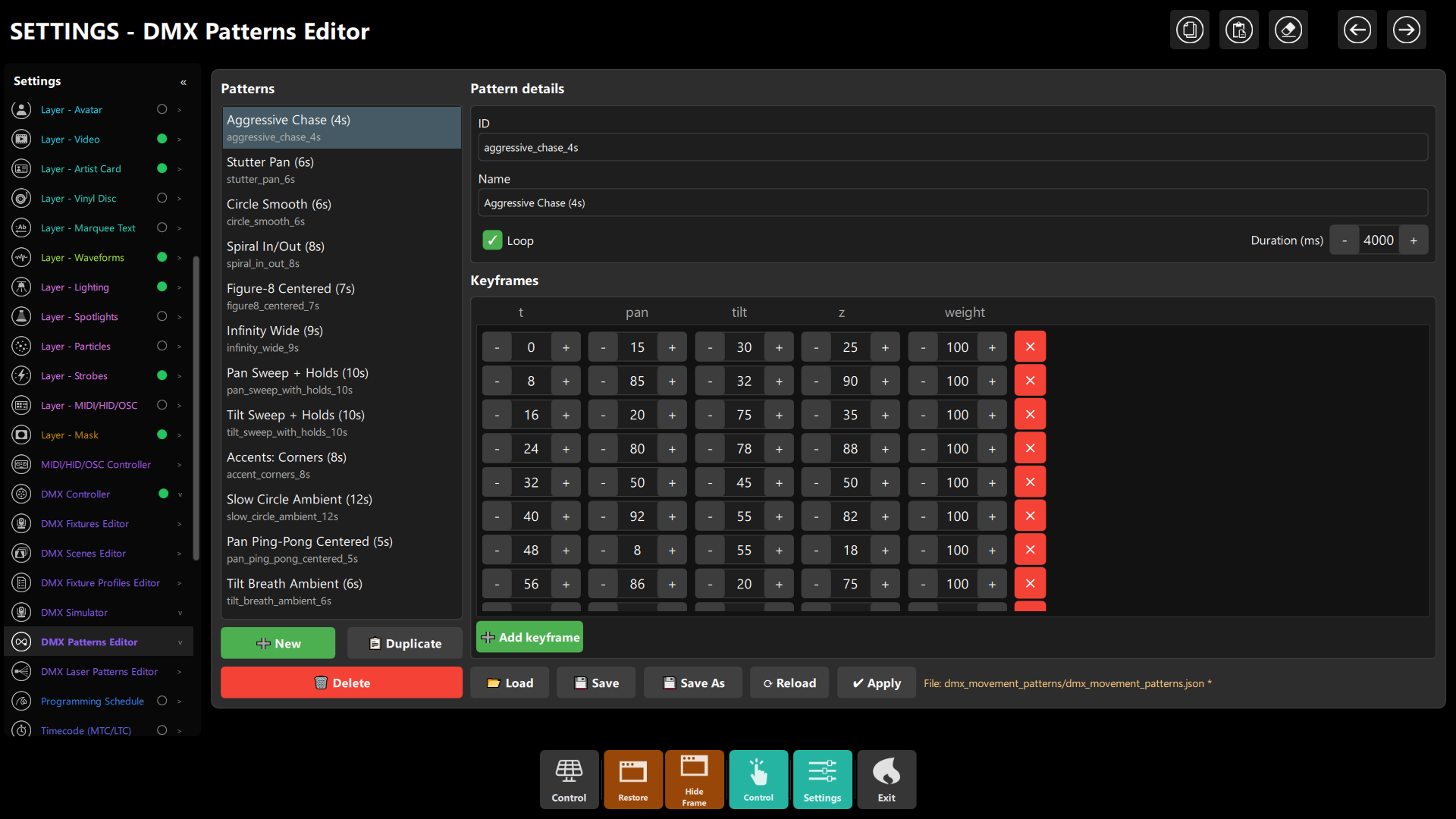Collapse the Settings sidebar with the double chevron
Screen dimensions: 1456x819
coord(183,82)
